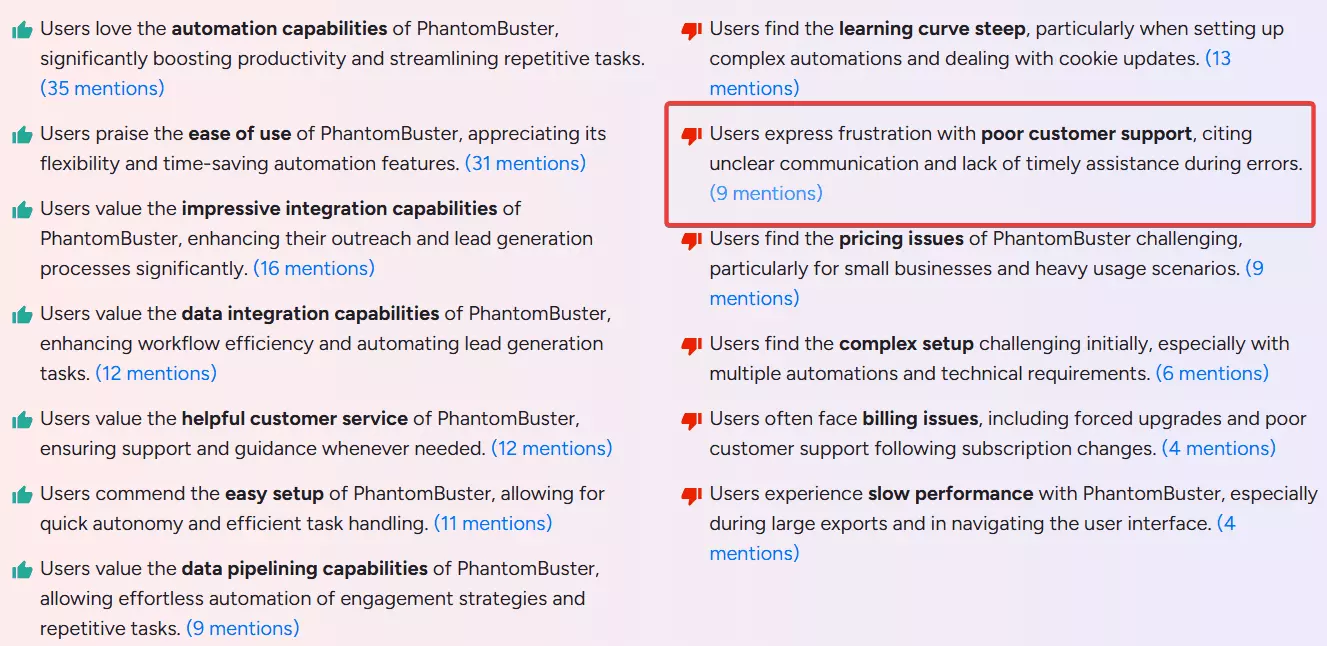Open the 31 mentions link
Screen dimensions: 1327x646
(x=525, y=163)
